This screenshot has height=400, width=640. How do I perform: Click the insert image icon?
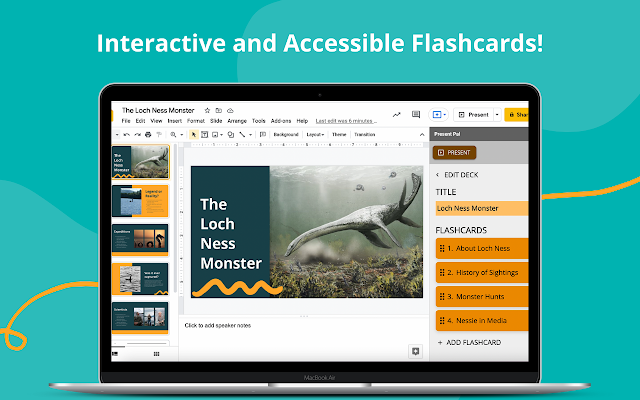point(215,134)
